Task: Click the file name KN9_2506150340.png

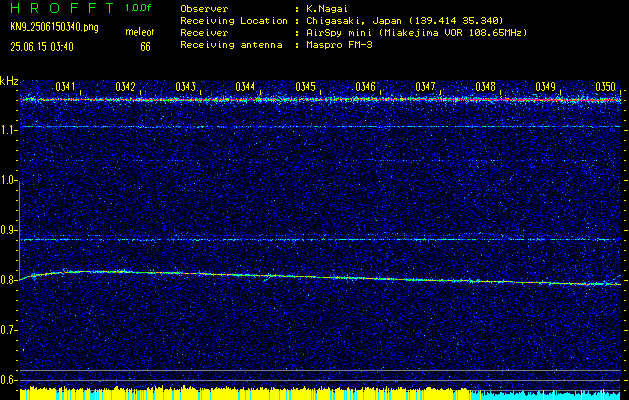Action: tap(54, 27)
